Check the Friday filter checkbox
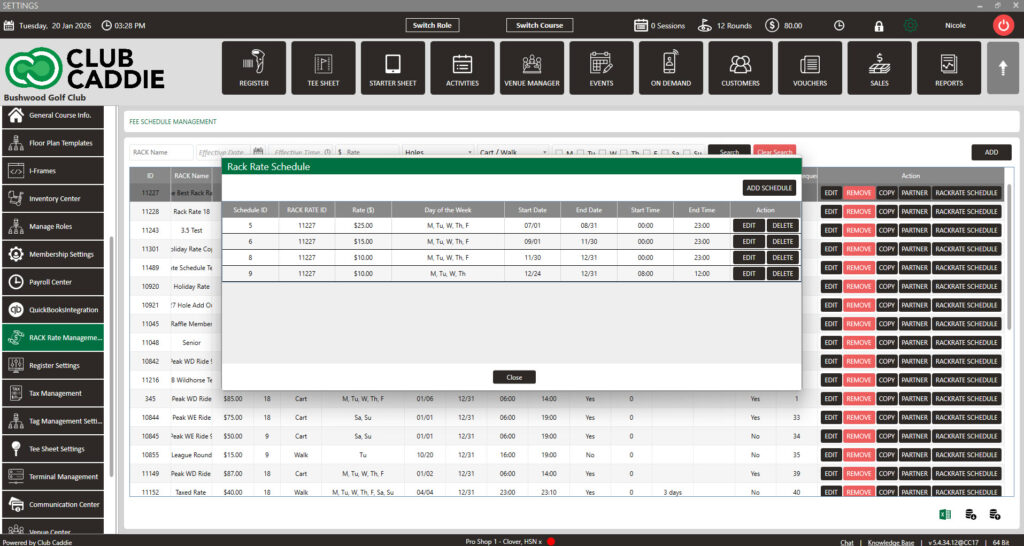 click(x=645, y=153)
